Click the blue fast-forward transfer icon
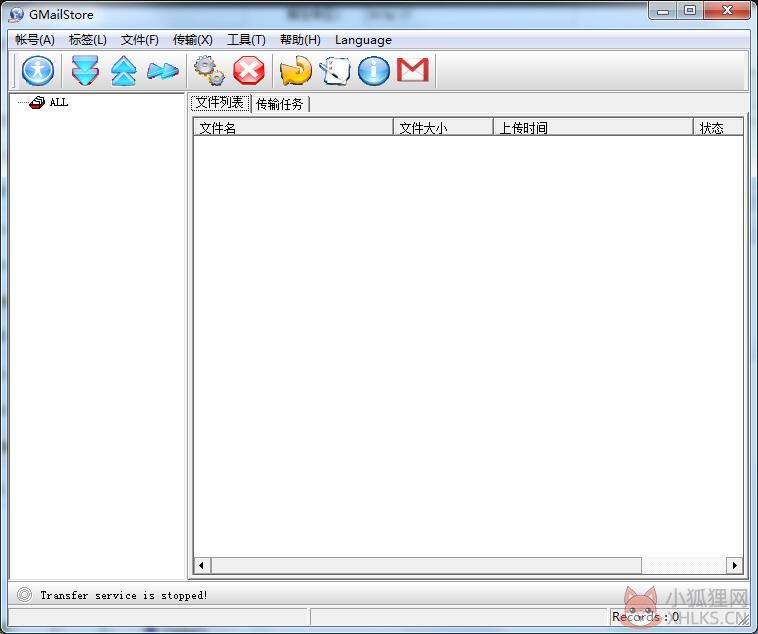This screenshot has width=758, height=634. 163,71
